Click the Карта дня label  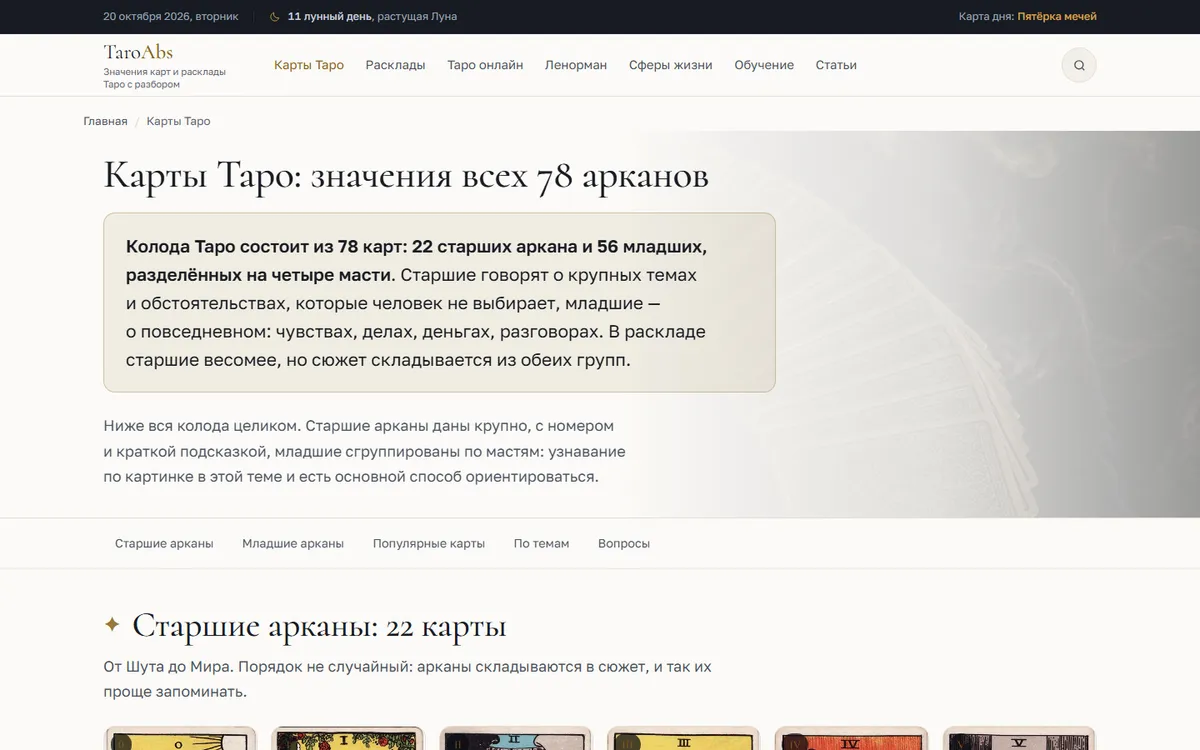tap(986, 16)
